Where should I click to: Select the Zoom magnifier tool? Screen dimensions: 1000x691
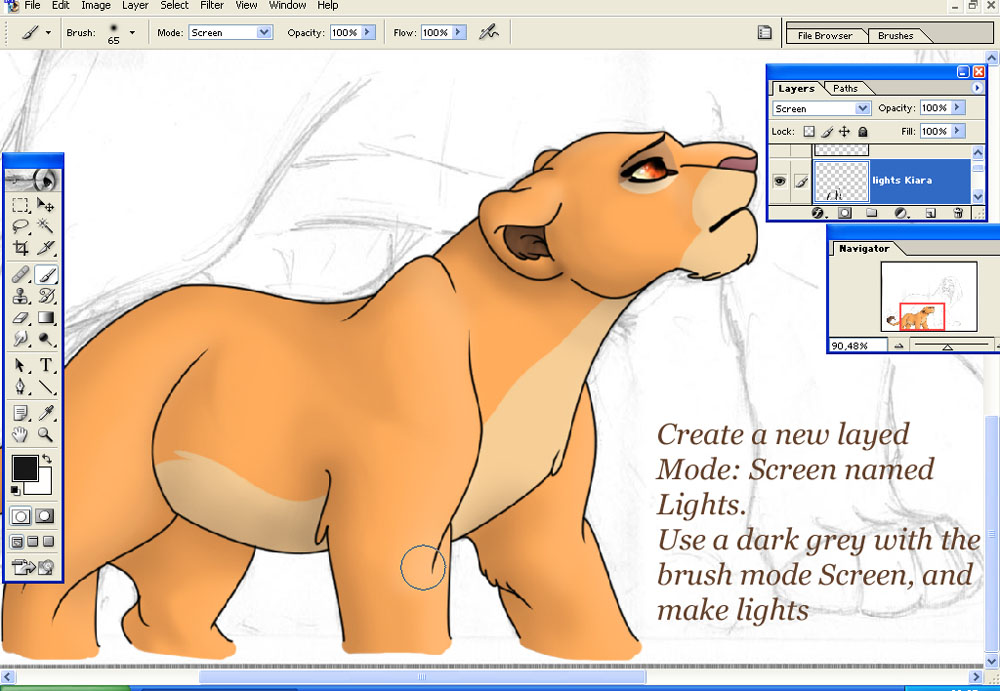[x=45, y=435]
